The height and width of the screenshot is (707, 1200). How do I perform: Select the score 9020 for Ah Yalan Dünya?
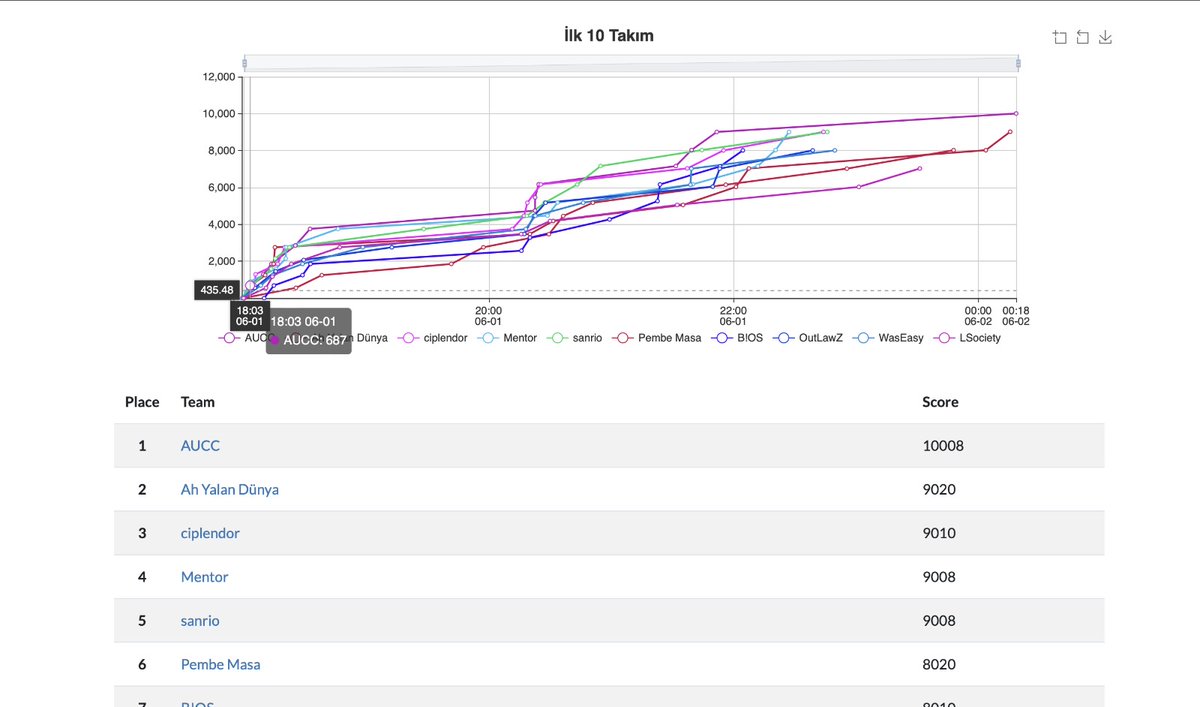tap(939, 490)
